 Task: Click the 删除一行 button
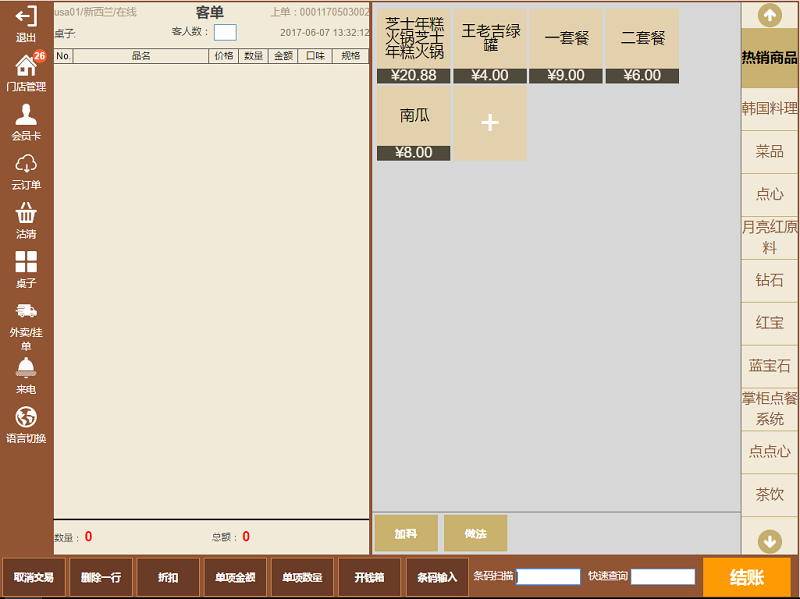coord(101,578)
